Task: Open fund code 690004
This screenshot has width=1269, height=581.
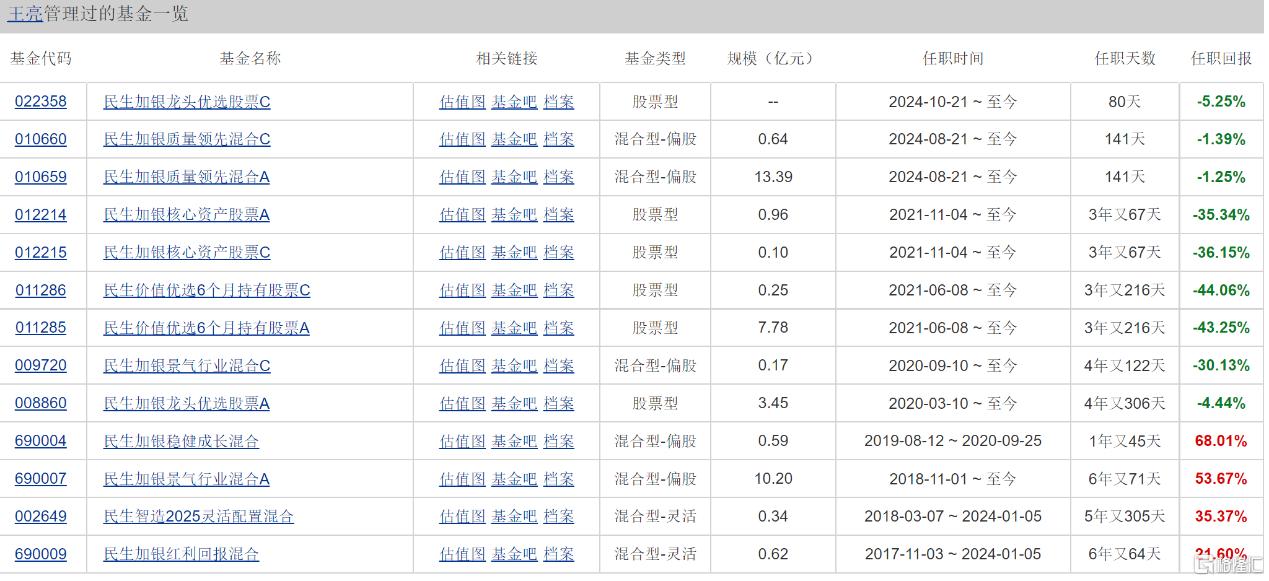Action: pos(41,441)
